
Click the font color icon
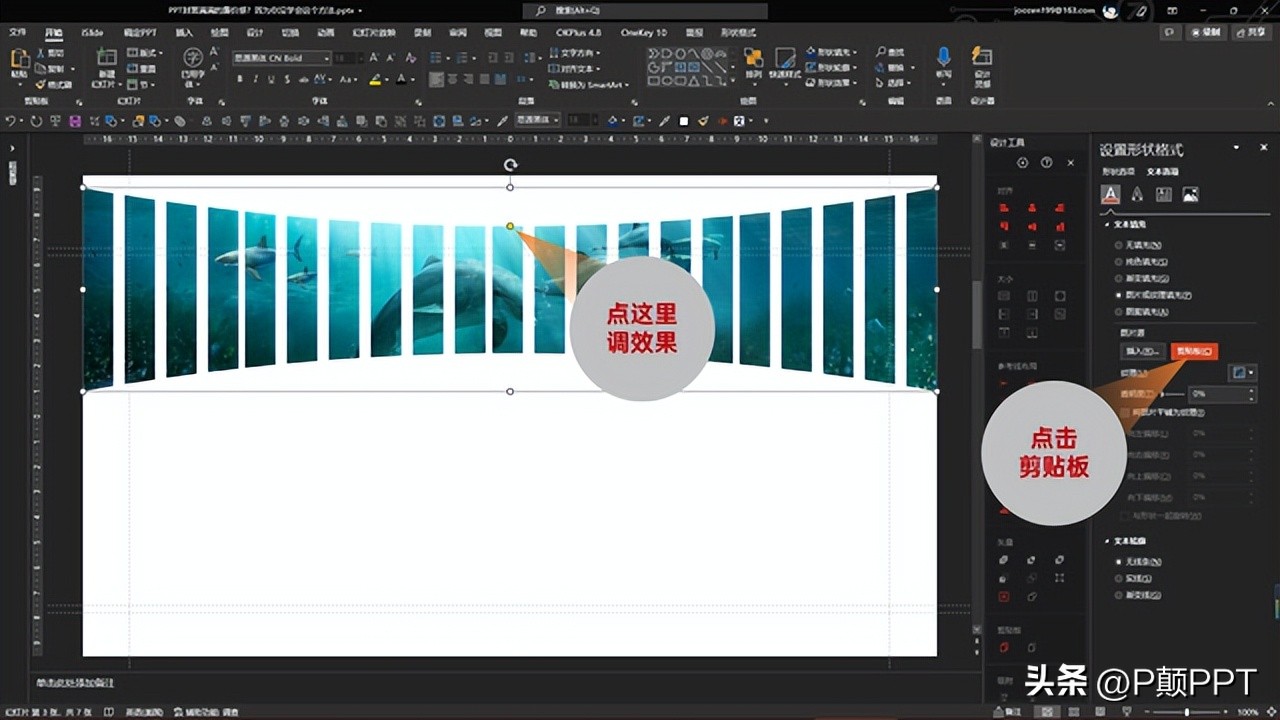click(x=402, y=79)
